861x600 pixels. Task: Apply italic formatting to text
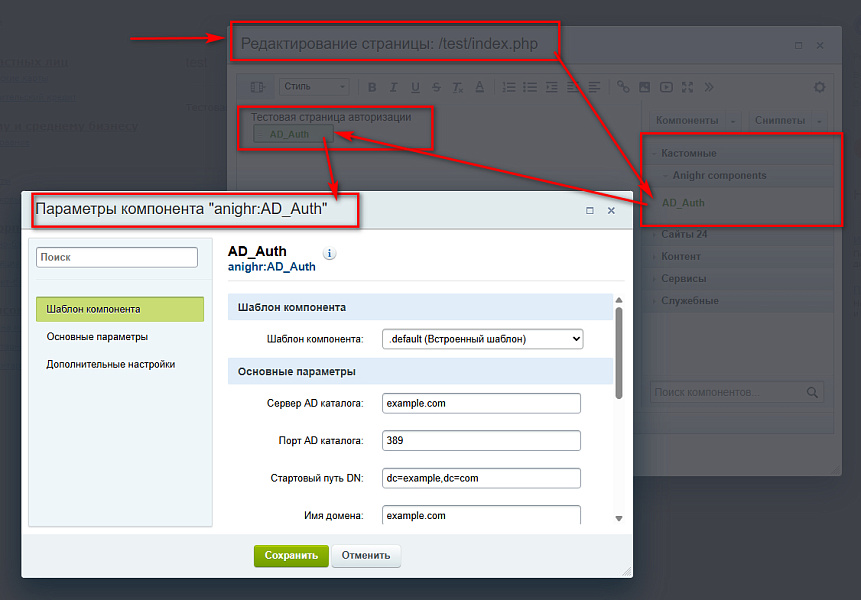point(391,87)
